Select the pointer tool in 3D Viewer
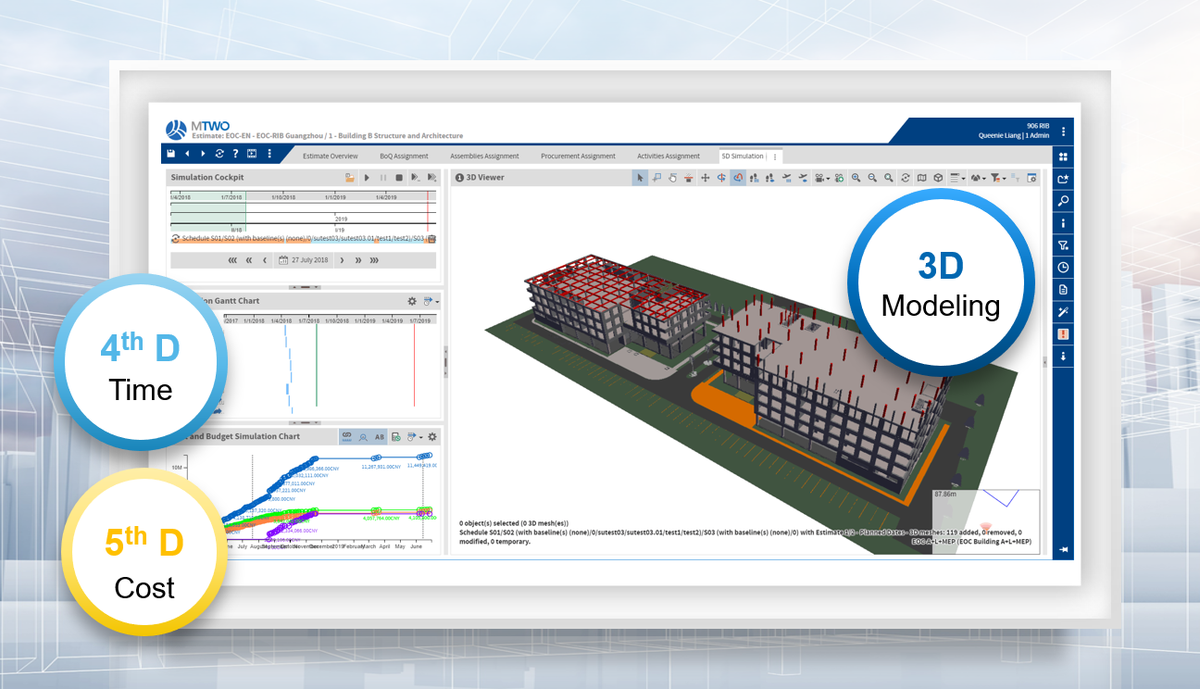The image size is (1200, 689). pyautogui.click(x=640, y=178)
